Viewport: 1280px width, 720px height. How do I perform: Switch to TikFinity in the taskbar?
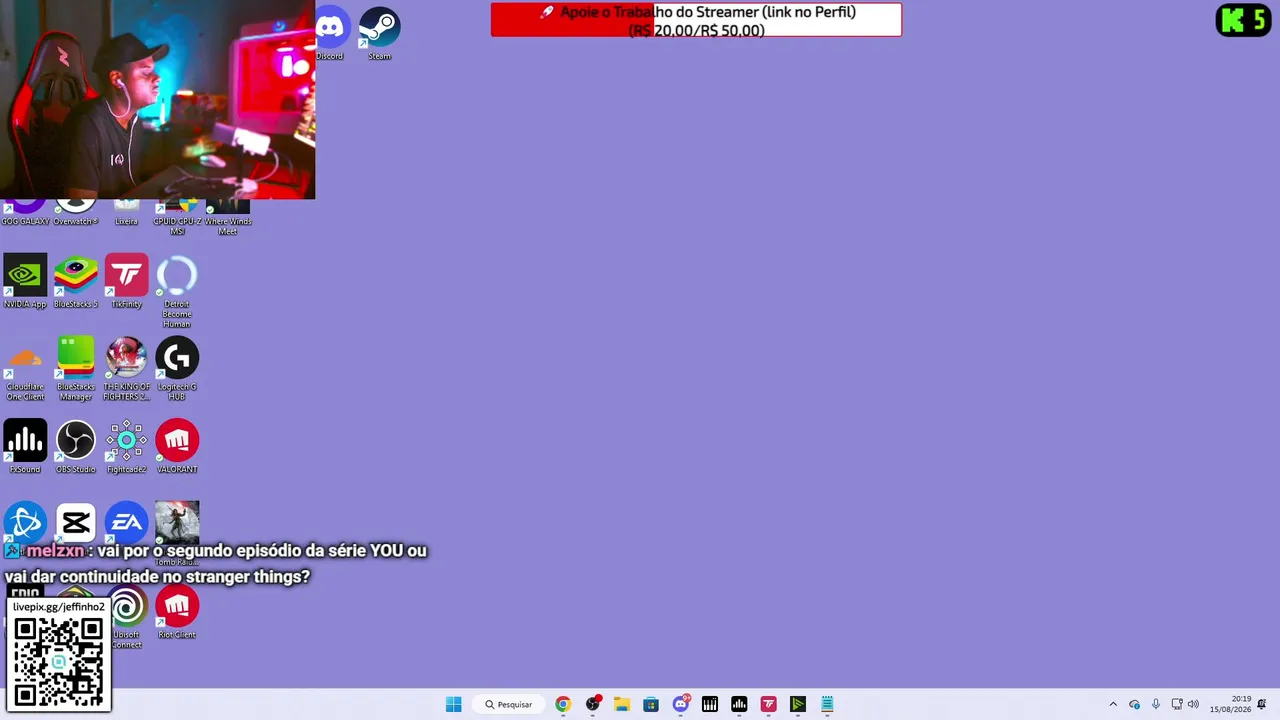(768, 704)
